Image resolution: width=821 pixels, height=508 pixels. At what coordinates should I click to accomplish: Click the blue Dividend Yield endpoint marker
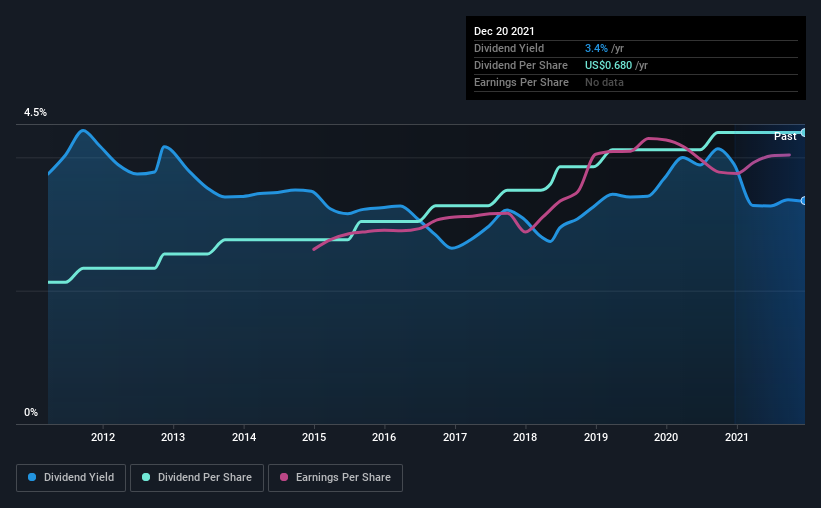pyautogui.click(x=804, y=201)
